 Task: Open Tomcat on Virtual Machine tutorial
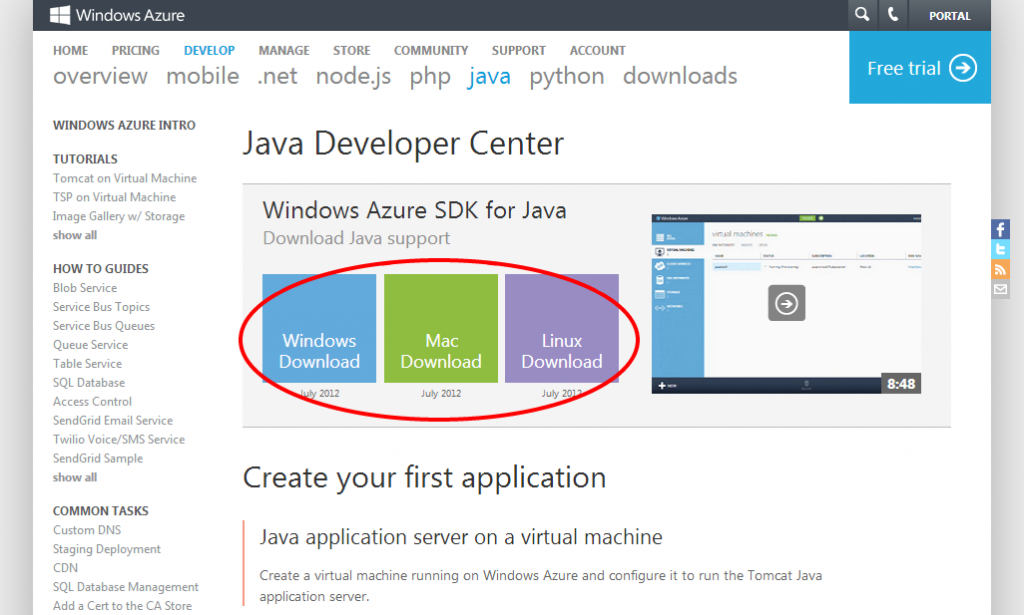point(125,178)
